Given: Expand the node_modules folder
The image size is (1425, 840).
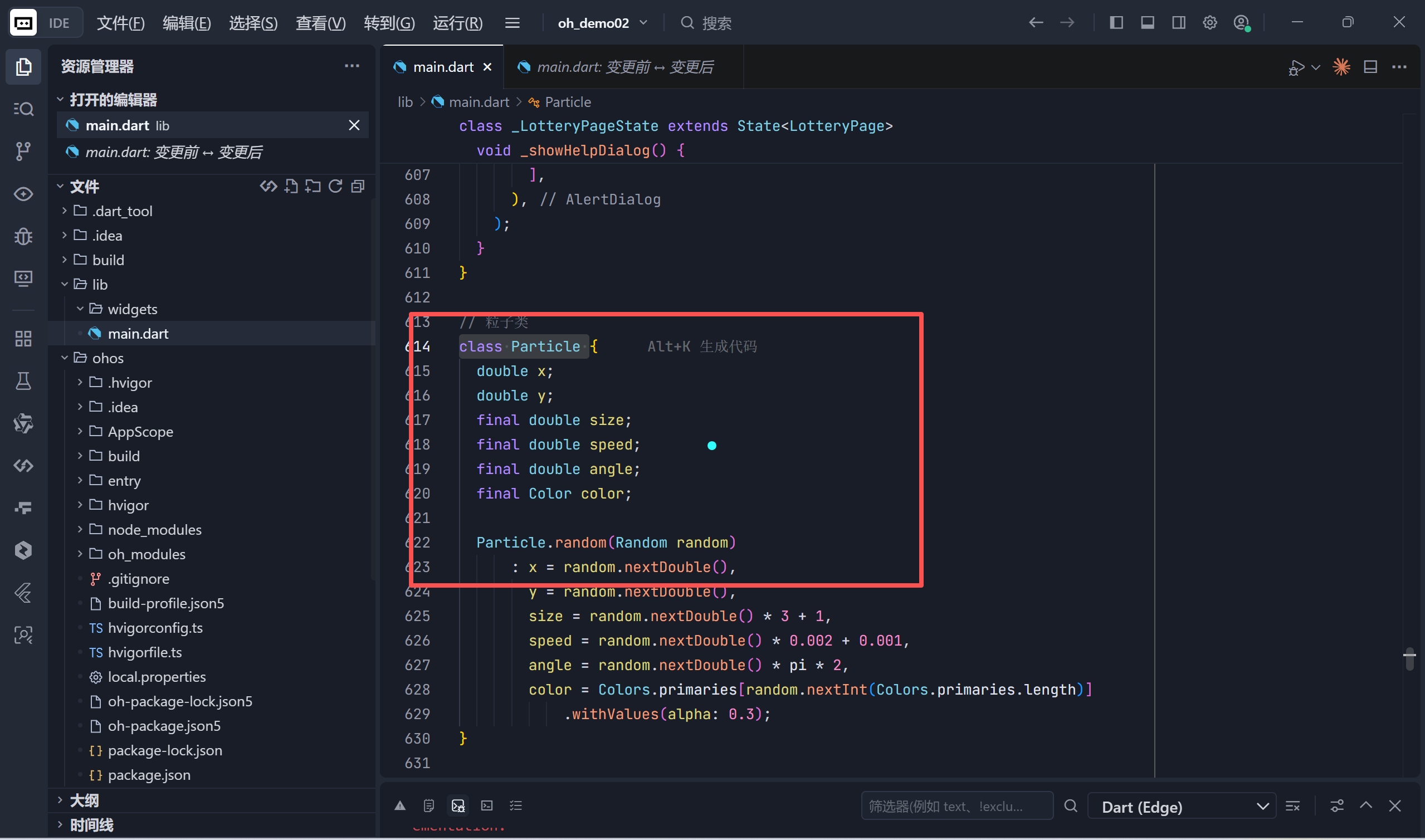Looking at the screenshot, I should pos(154,530).
